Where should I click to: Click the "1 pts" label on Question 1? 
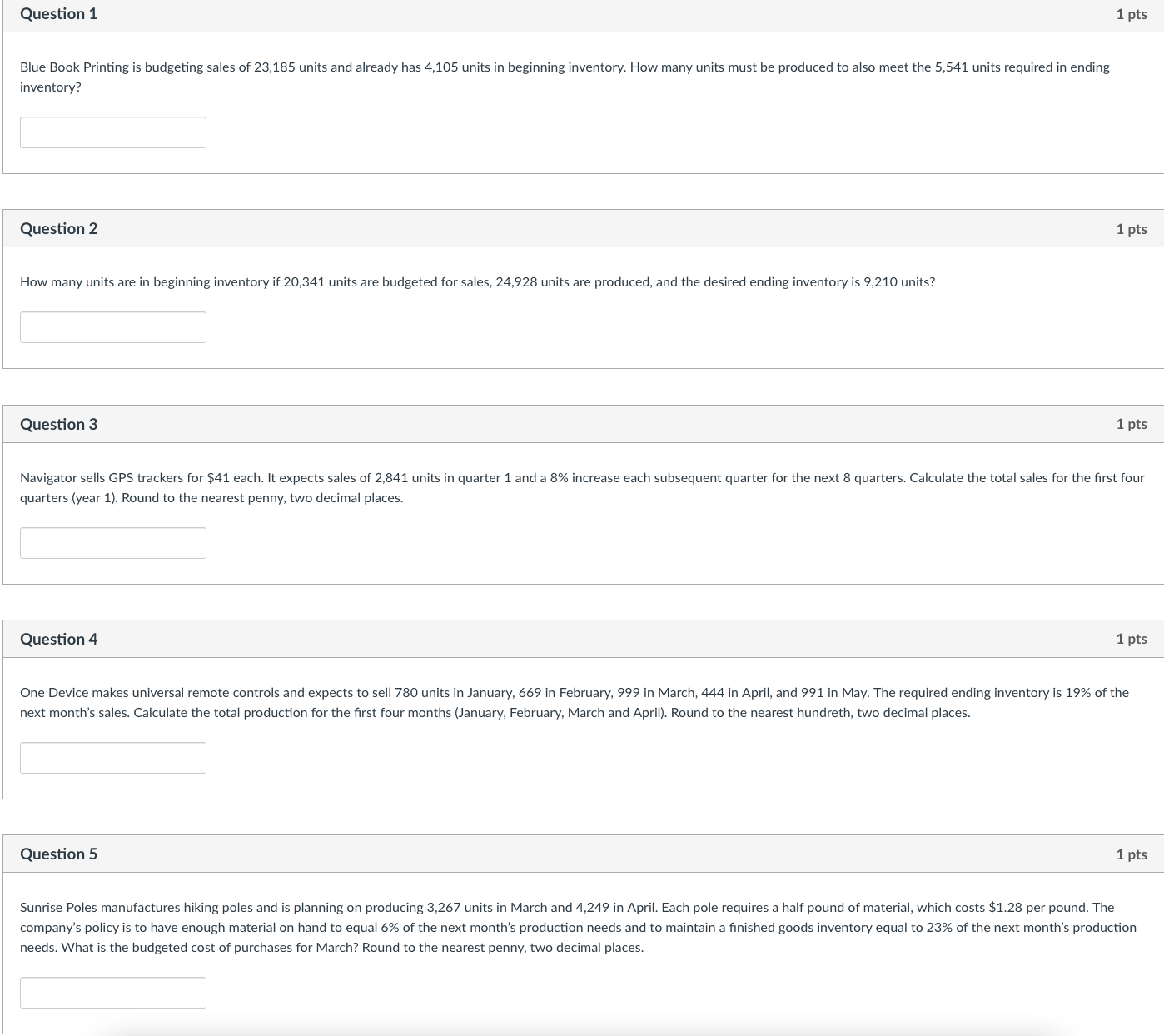1131,14
